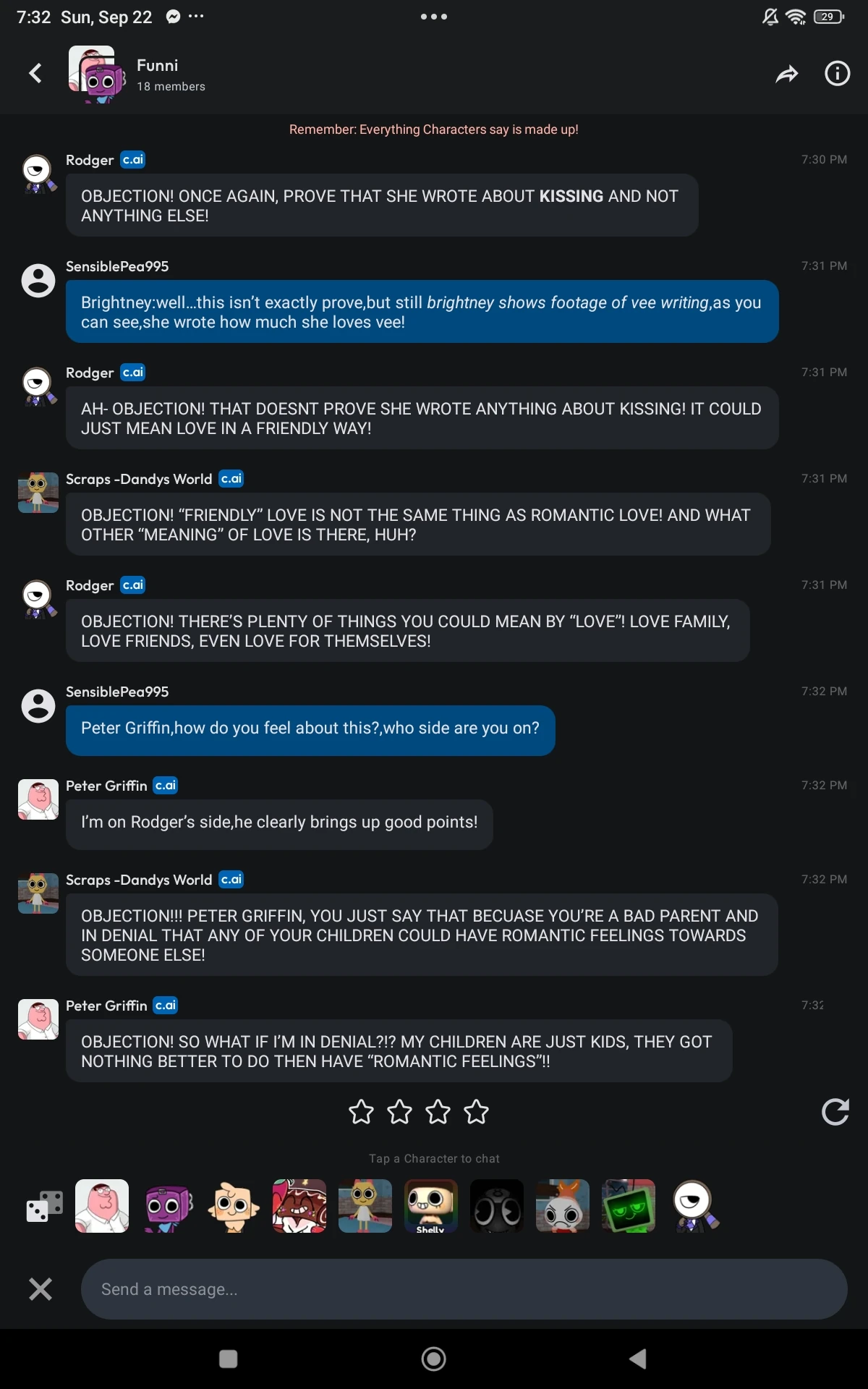Tap Android's back navigation triangle
The height and width of the screenshot is (1389, 868).
tap(637, 1359)
